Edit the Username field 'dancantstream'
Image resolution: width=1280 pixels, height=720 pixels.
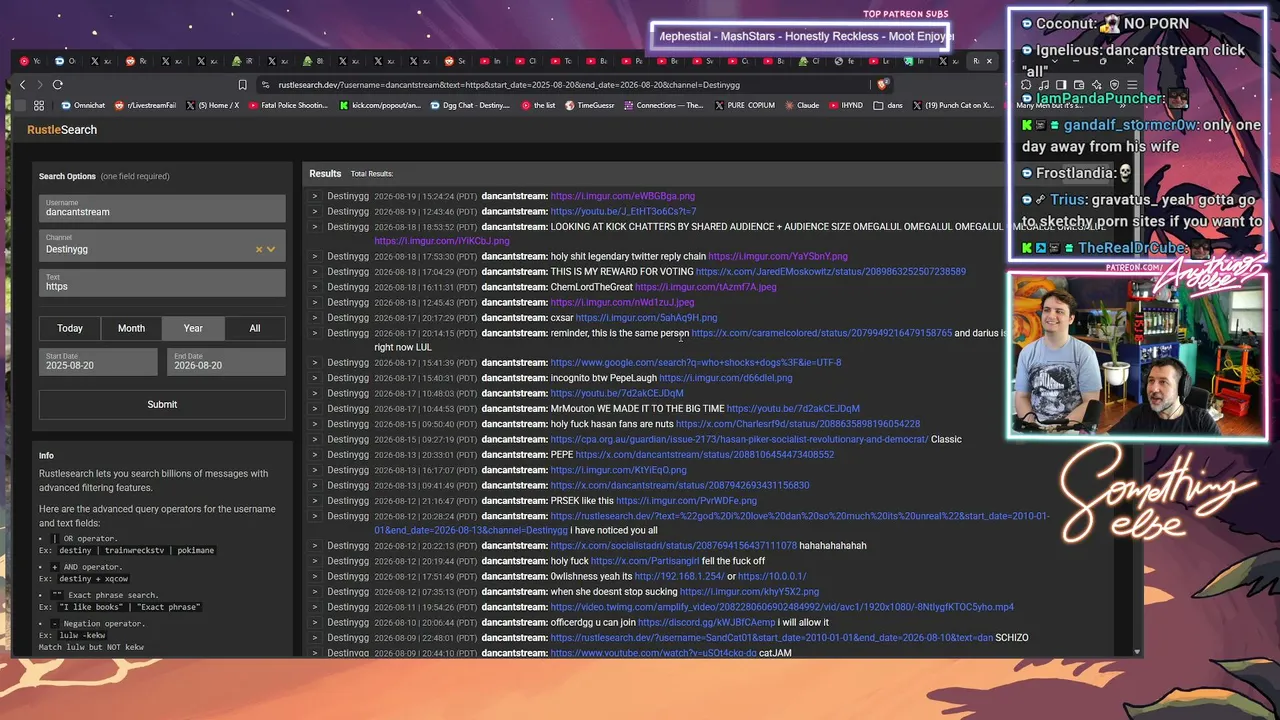(162, 208)
